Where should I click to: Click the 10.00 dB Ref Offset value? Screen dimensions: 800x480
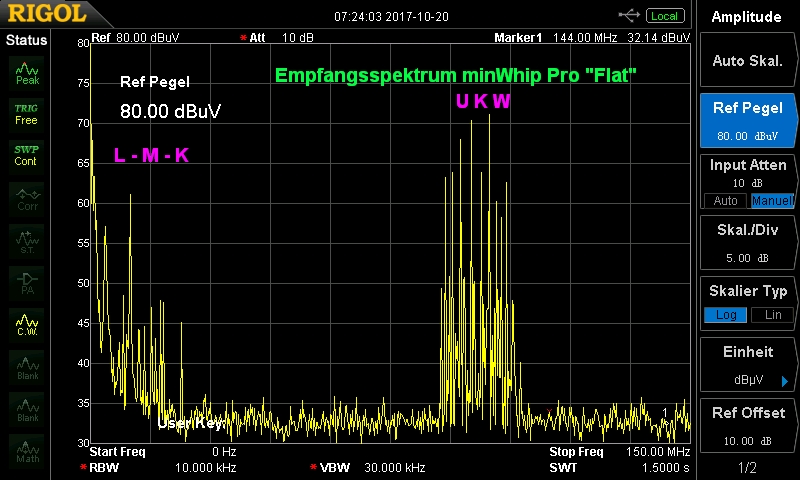745,441
